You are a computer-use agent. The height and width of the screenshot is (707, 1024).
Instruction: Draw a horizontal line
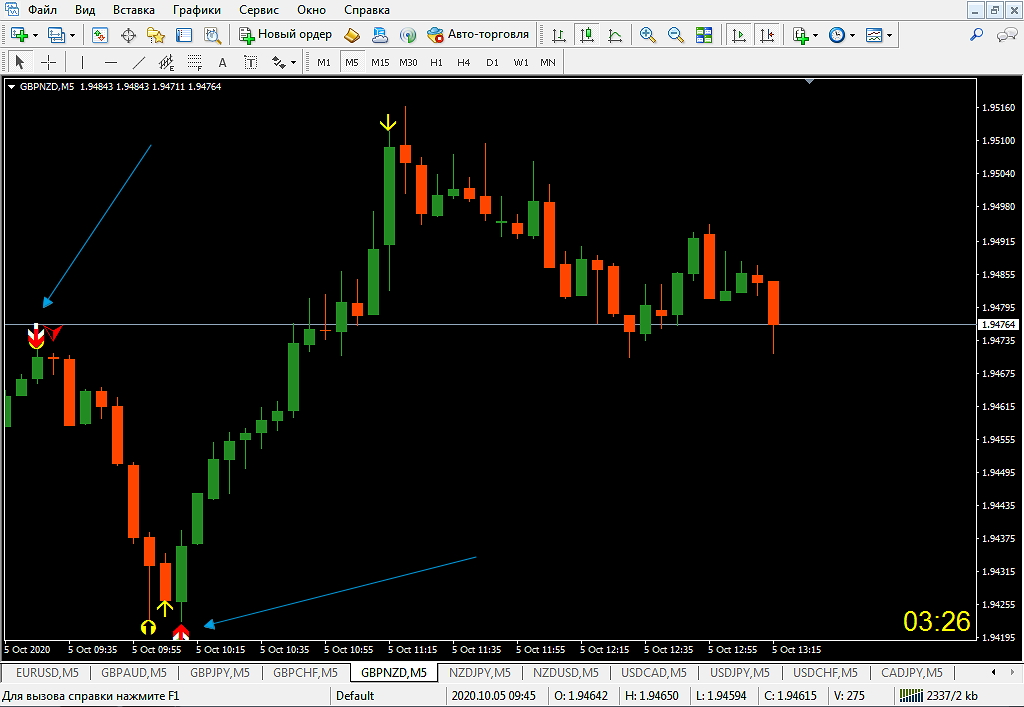coord(111,63)
